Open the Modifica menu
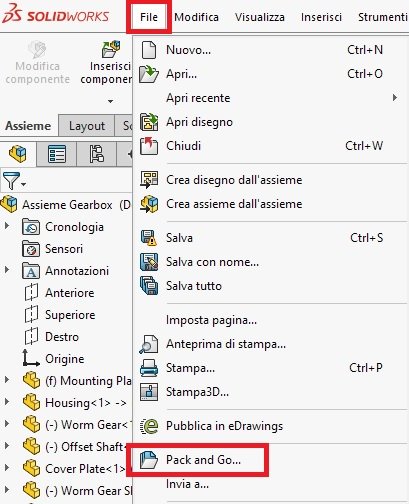 click(197, 17)
